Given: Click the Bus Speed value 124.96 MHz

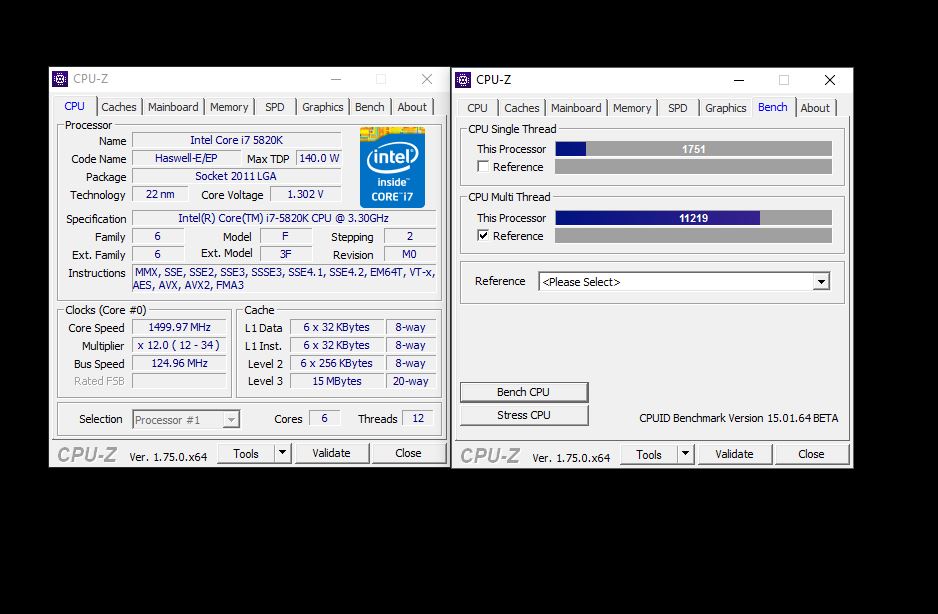Looking at the screenshot, I should [x=179, y=363].
